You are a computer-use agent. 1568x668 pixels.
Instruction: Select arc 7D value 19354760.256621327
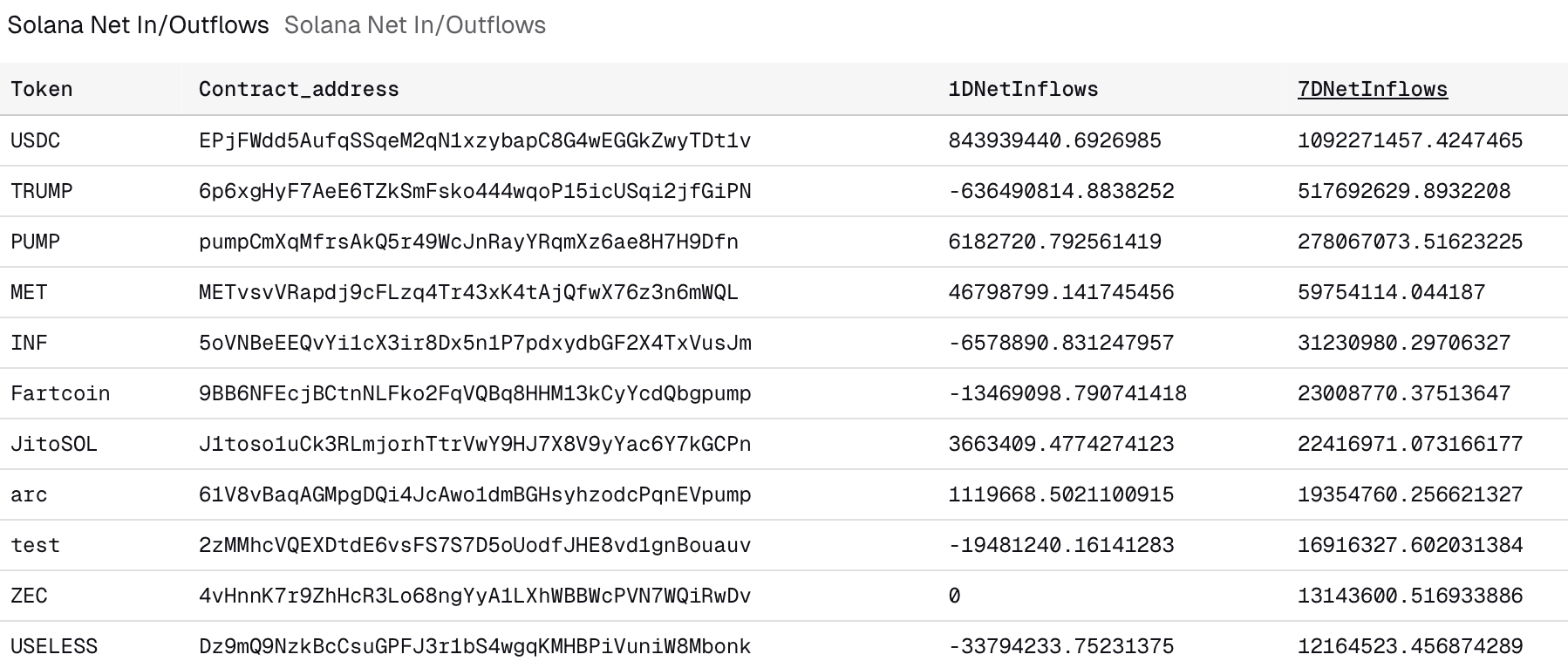click(x=1410, y=494)
